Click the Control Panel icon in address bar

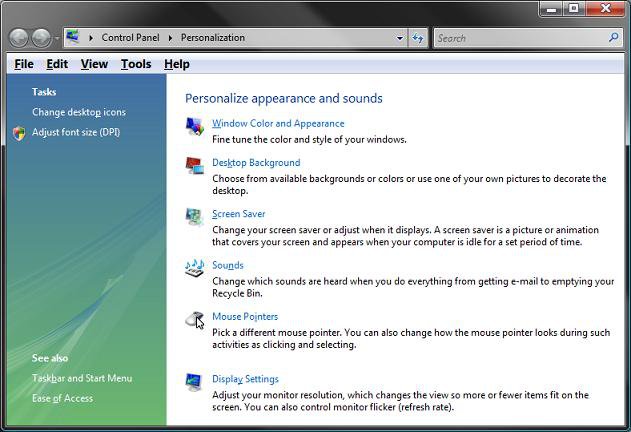click(x=73, y=37)
